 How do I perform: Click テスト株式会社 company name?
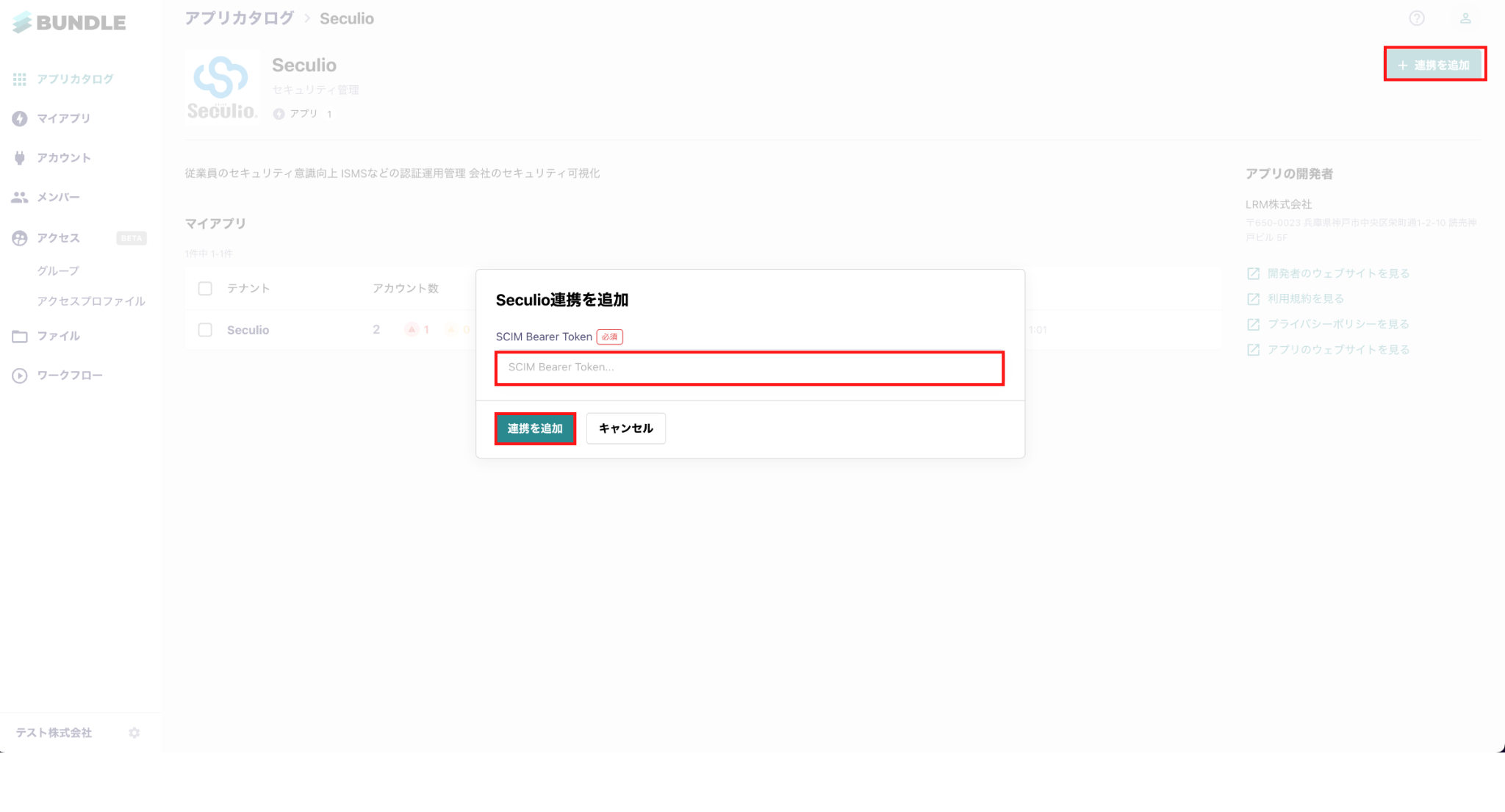point(54,733)
